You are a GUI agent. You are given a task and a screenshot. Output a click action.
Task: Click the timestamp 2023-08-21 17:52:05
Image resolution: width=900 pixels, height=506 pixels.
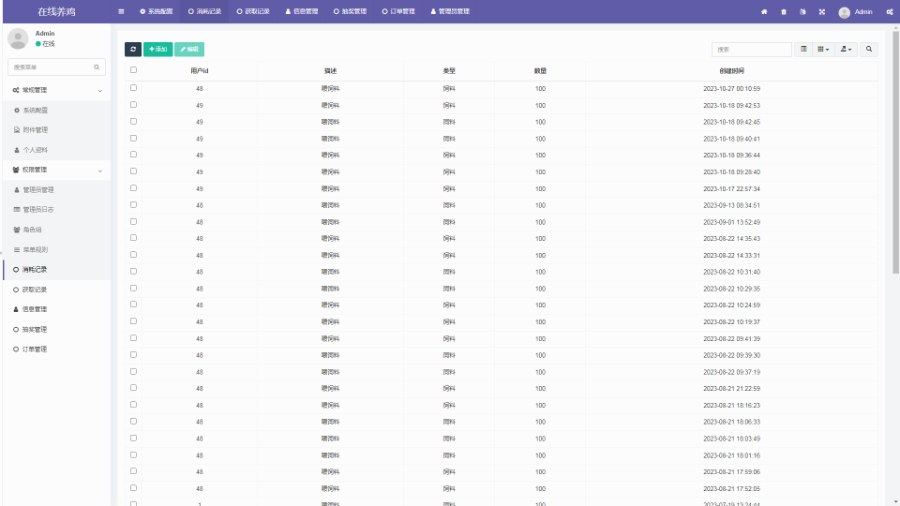732,489
